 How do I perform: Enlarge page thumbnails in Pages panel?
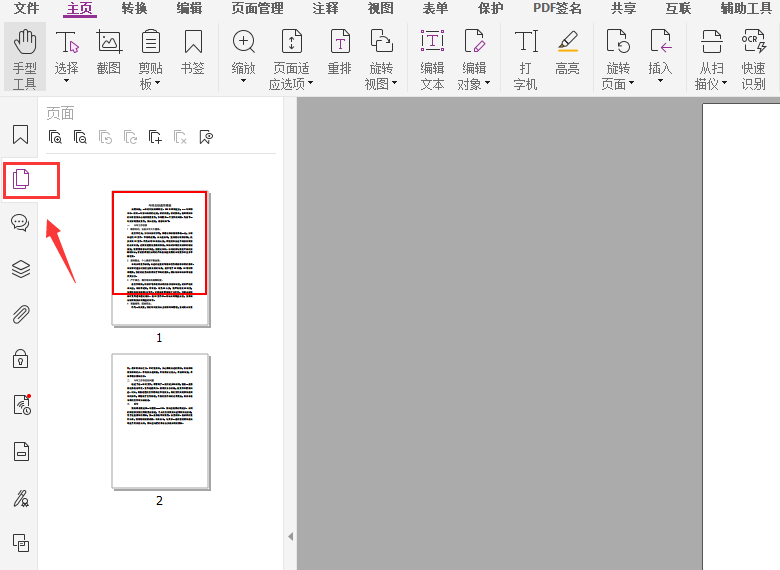(56, 137)
